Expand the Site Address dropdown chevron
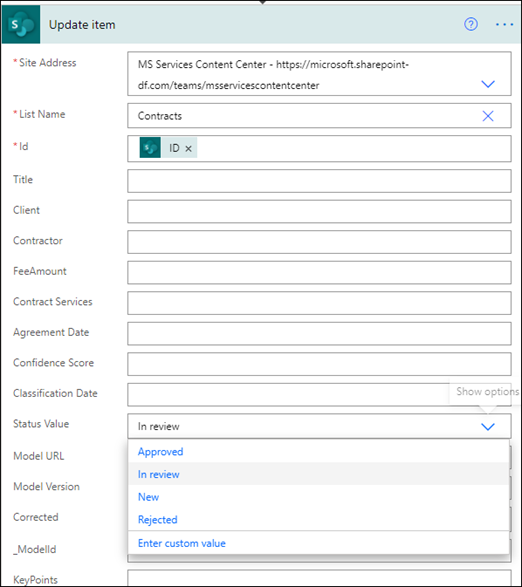The height and width of the screenshot is (587, 522). (488, 84)
